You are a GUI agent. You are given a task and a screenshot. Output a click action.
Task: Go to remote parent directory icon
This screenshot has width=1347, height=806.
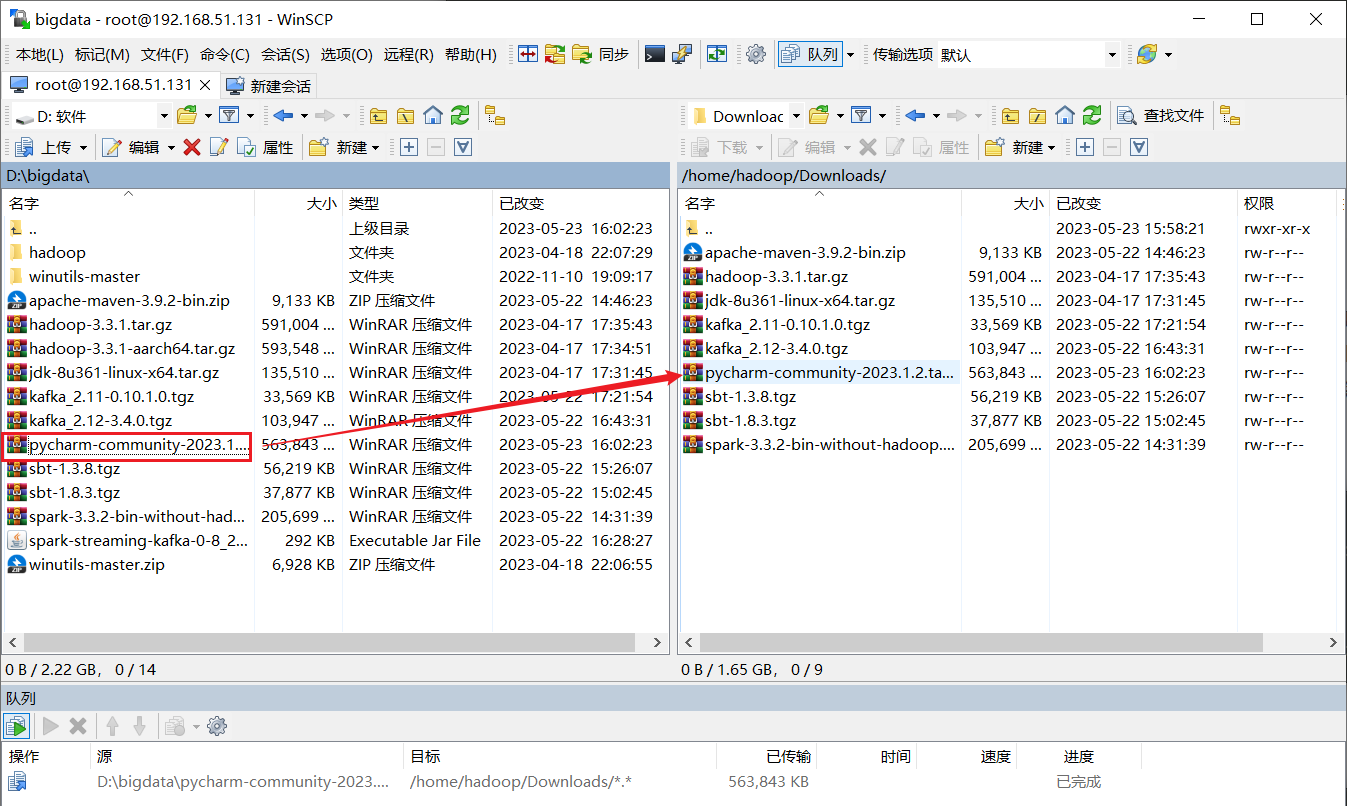point(1010,116)
